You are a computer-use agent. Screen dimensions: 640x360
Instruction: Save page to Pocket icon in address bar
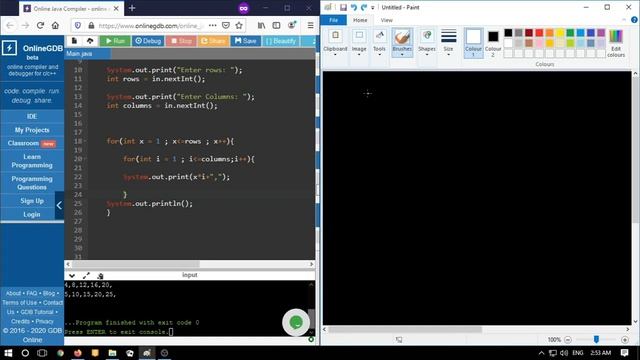[x=226, y=25]
